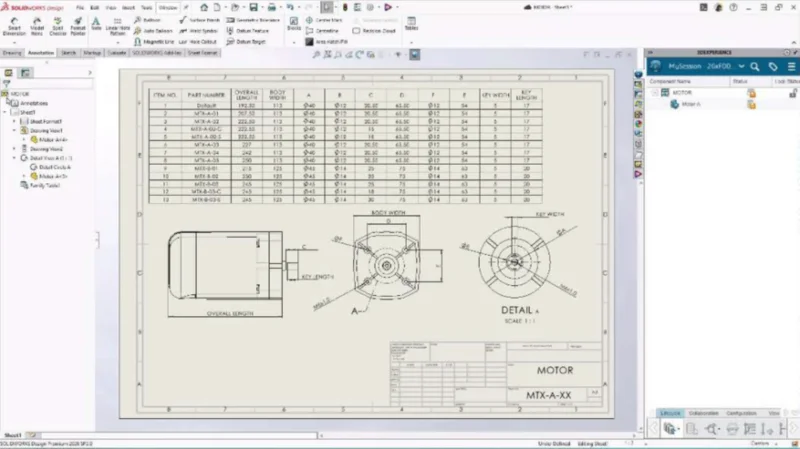
Task: Open the MySession dropdown arrow
Action: click(x=741, y=67)
